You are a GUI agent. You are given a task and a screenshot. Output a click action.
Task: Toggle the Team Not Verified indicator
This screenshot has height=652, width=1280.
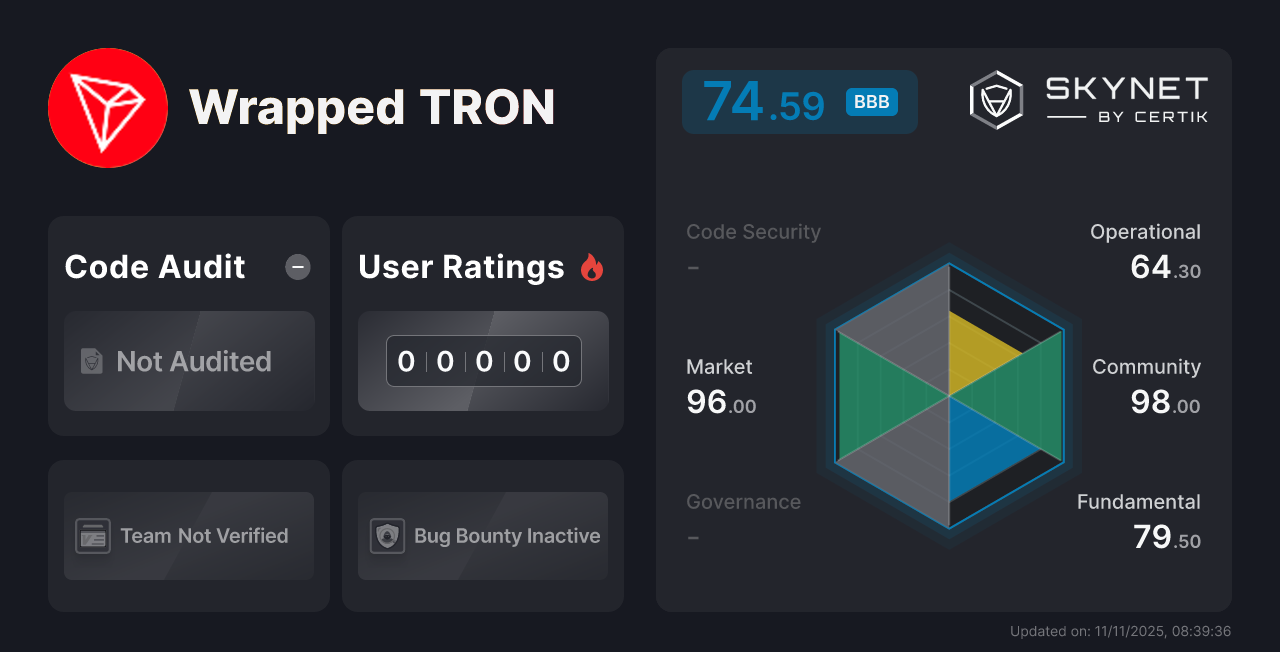pyautogui.click(x=188, y=536)
